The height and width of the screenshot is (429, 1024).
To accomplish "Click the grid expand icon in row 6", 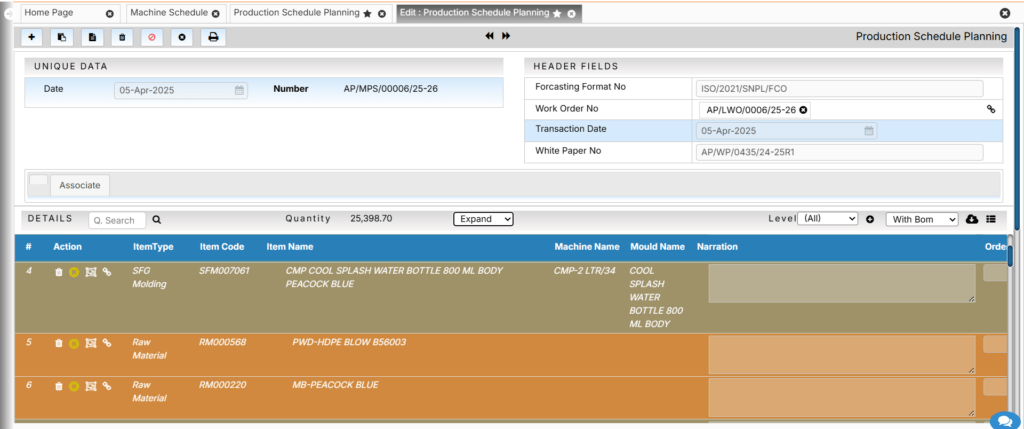I will [91, 387].
